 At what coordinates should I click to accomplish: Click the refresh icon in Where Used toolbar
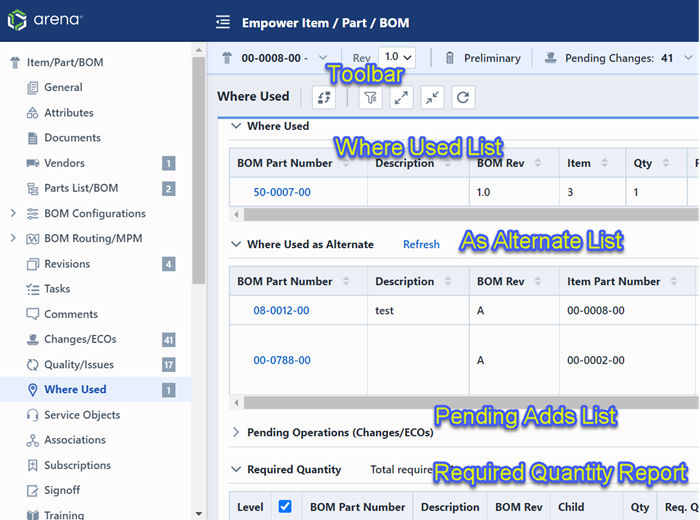462,97
